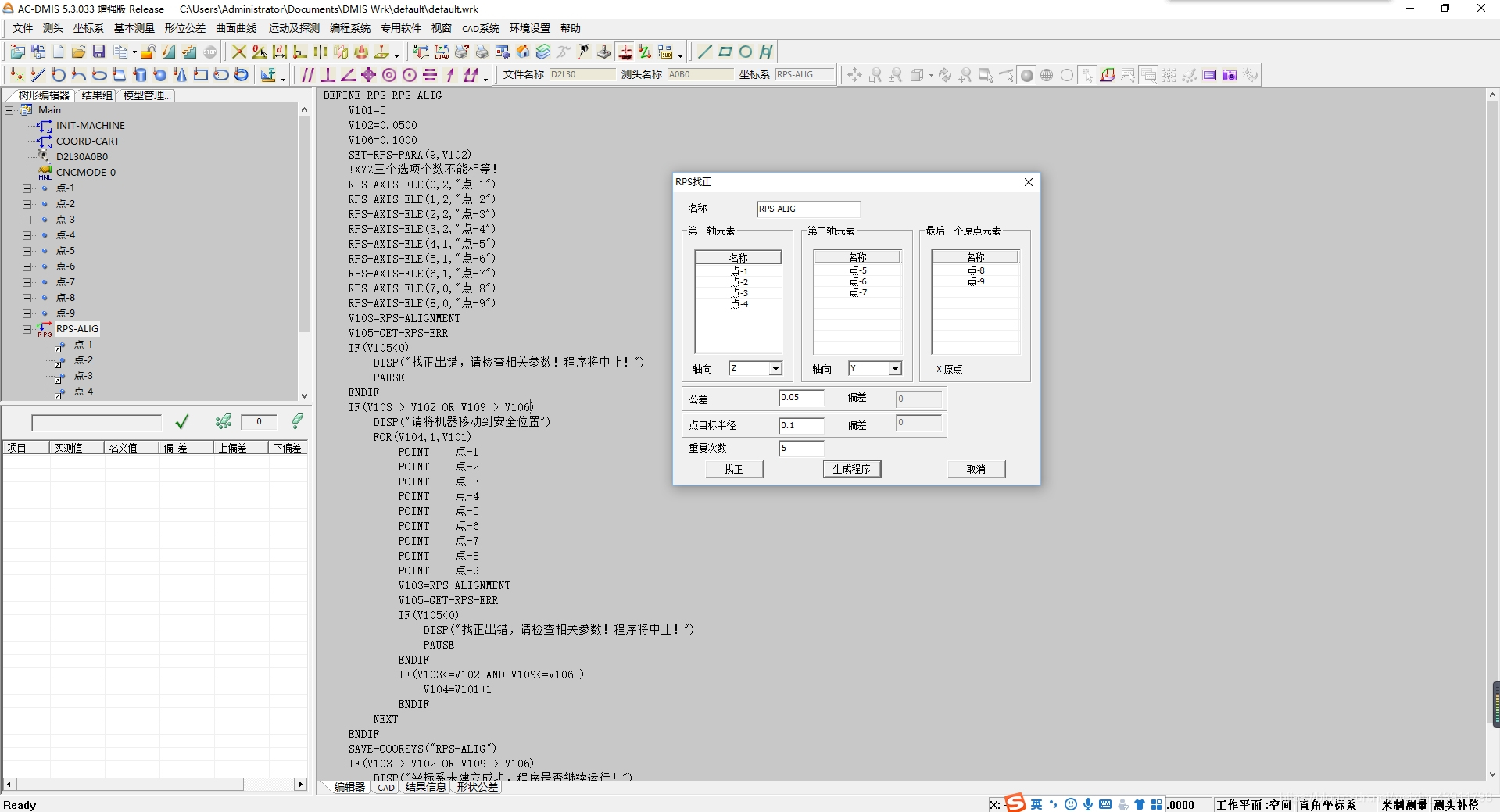Select 点-6 in second axis list

pos(858,281)
